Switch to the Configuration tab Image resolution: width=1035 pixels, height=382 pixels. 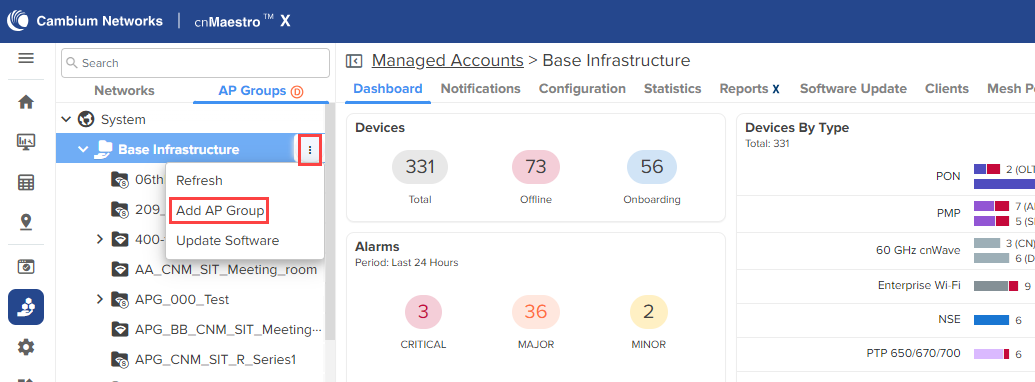582,88
